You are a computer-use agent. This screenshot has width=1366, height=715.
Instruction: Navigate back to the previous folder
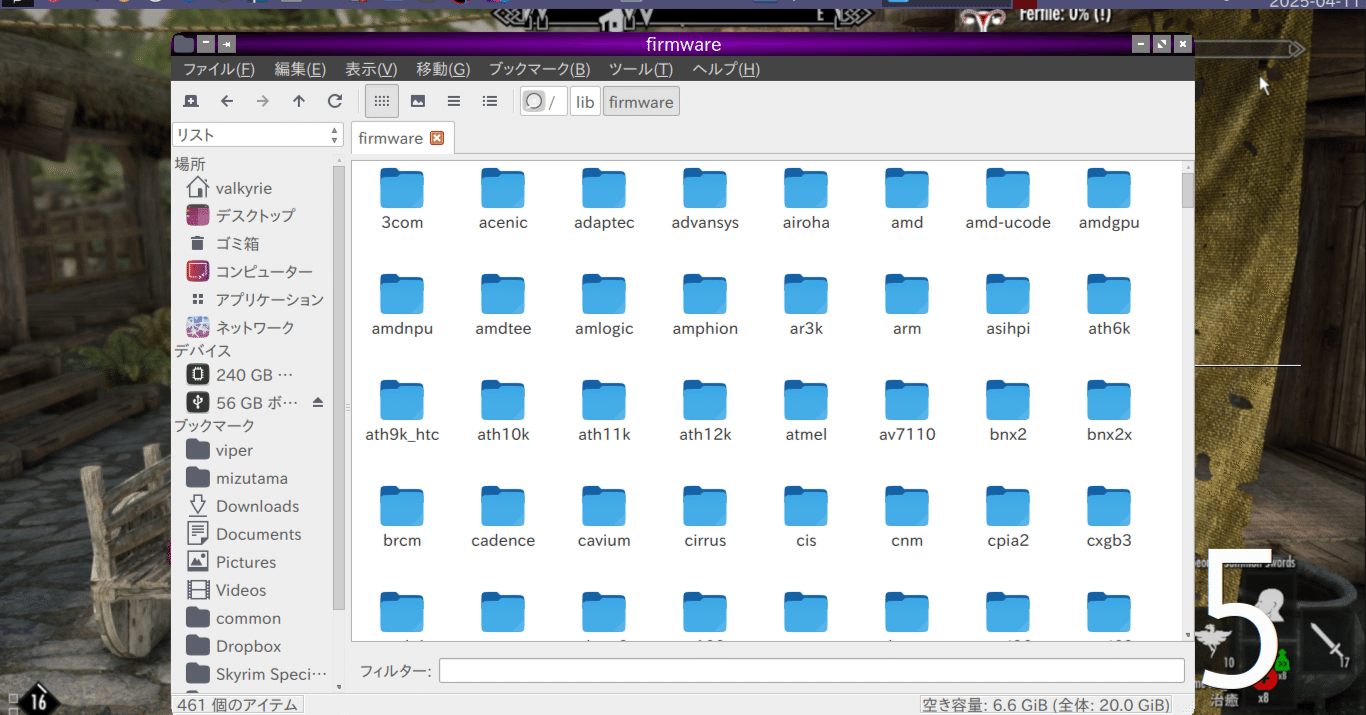tap(227, 101)
